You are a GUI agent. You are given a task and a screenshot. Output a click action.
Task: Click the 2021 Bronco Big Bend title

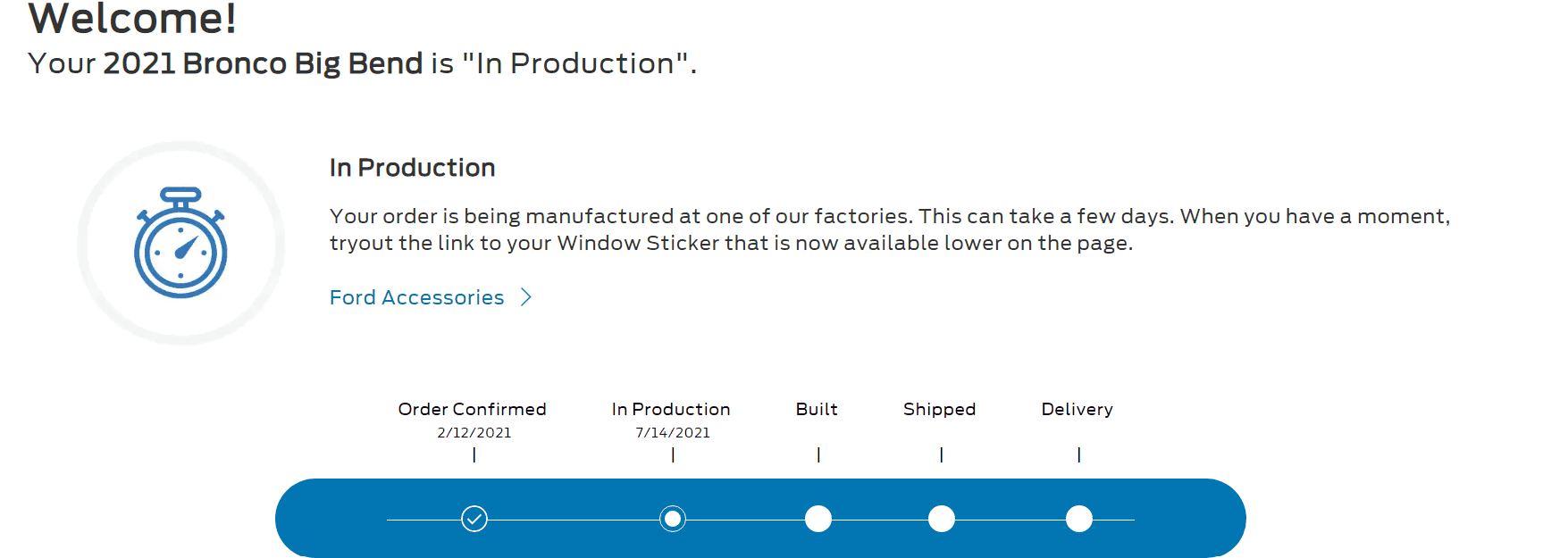point(263,63)
